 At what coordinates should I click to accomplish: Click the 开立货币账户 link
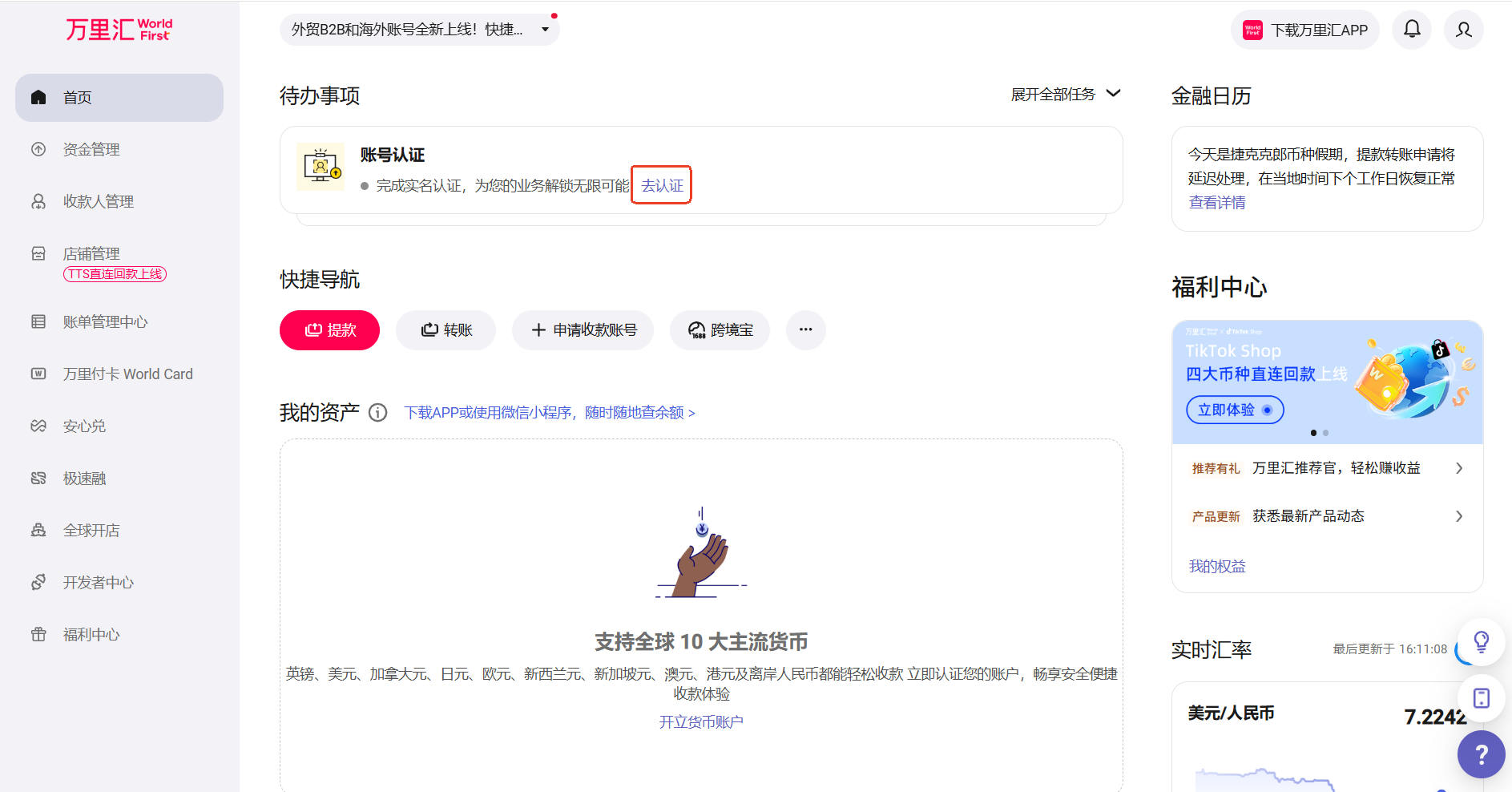click(x=701, y=722)
